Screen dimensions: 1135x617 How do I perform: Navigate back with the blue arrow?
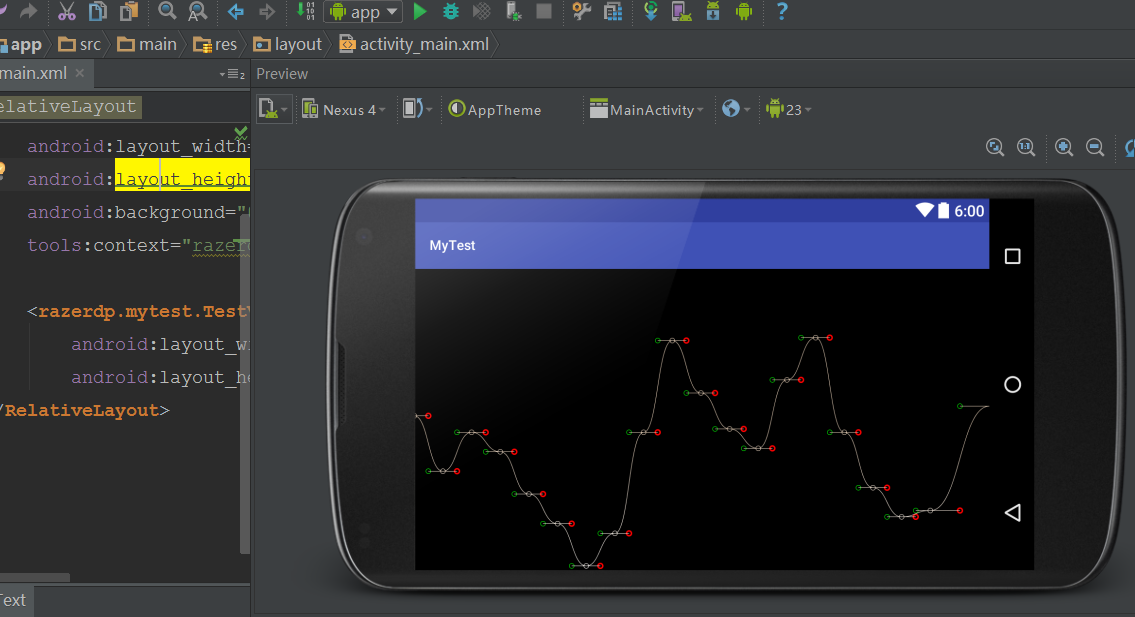[236, 12]
